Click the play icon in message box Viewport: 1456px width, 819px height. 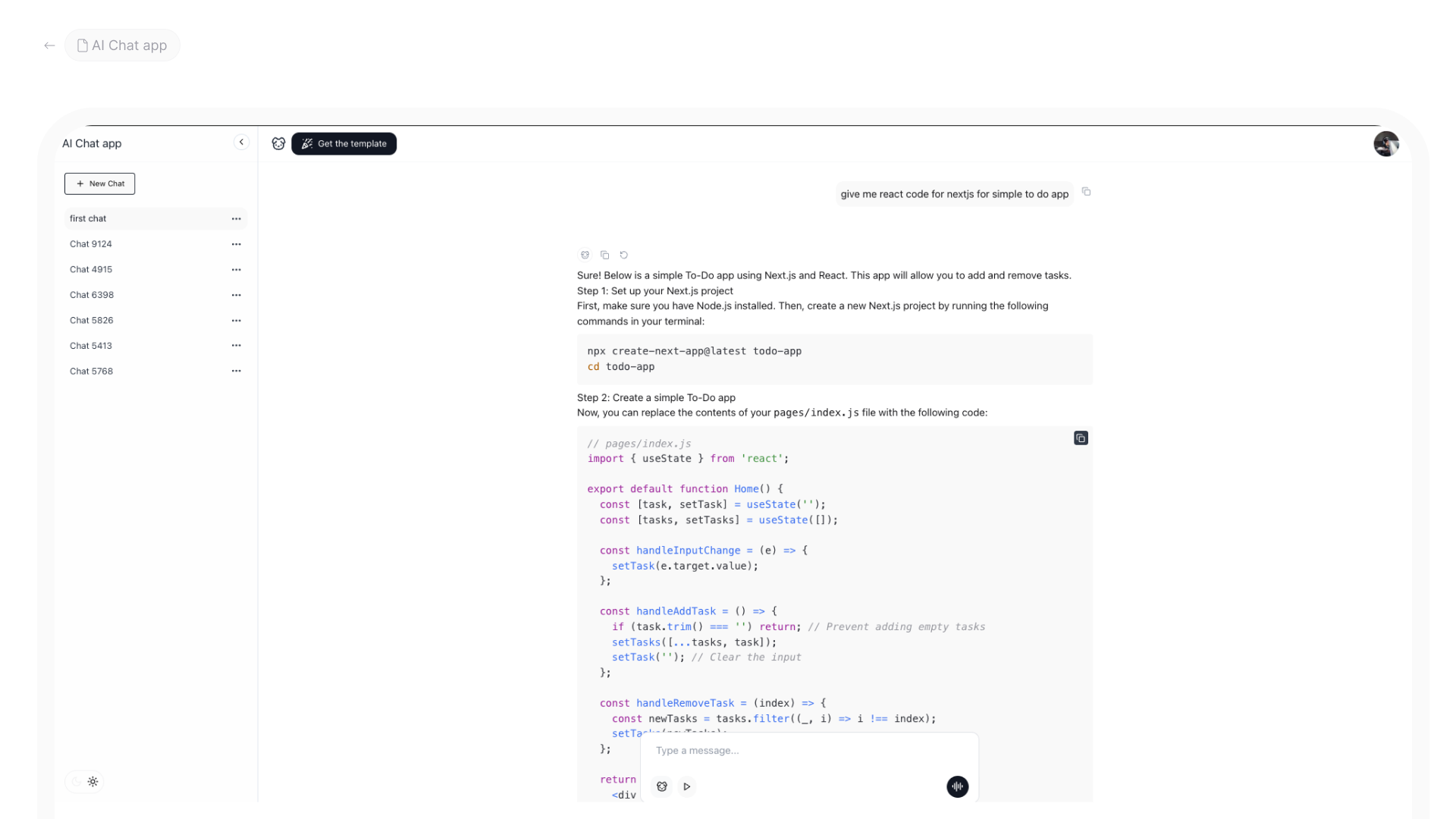pyautogui.click(x=686, y=786)
